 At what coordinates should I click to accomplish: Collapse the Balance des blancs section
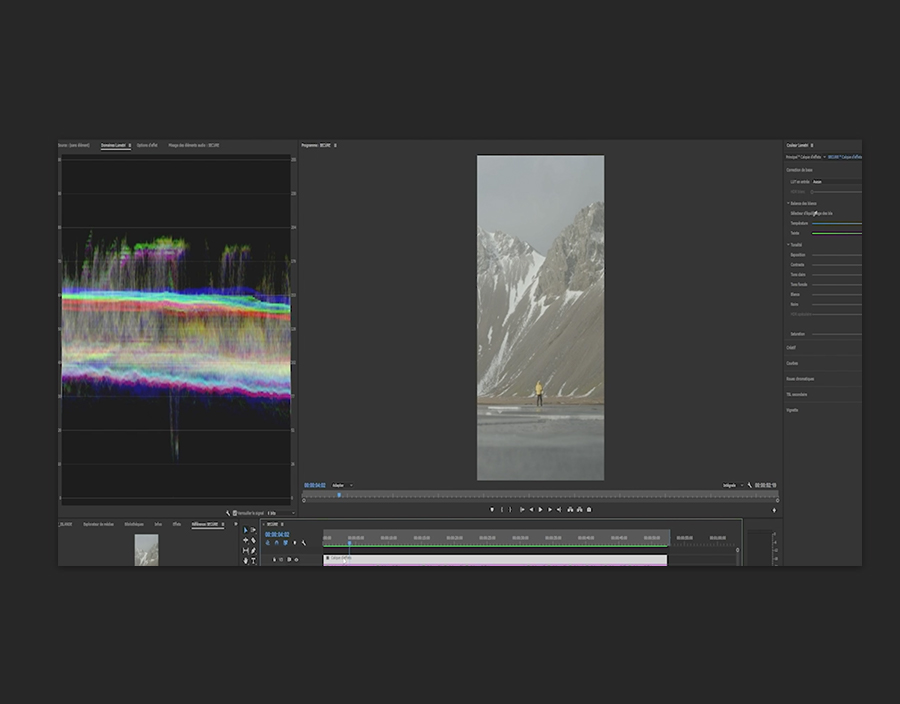tap(787, 203)
